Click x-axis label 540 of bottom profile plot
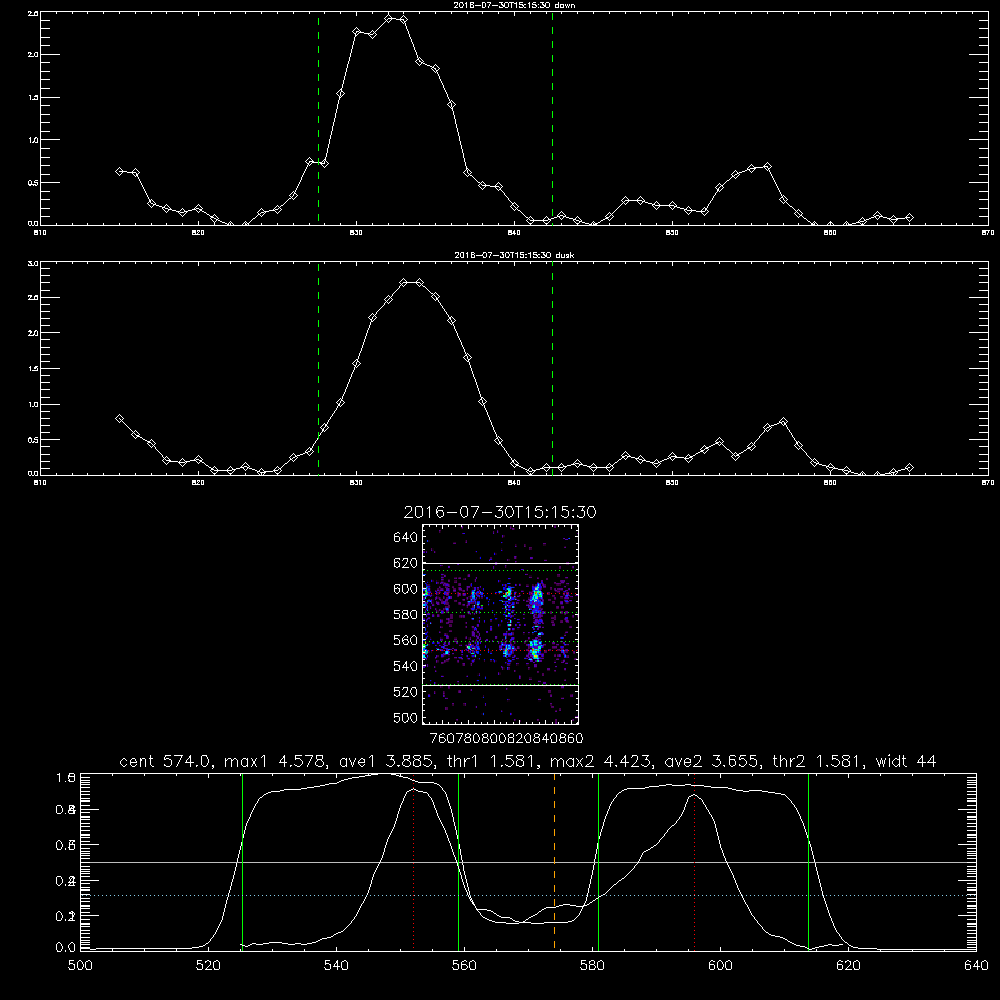Viewport: 1000px width, 1000px height. (x=336, y=965)
